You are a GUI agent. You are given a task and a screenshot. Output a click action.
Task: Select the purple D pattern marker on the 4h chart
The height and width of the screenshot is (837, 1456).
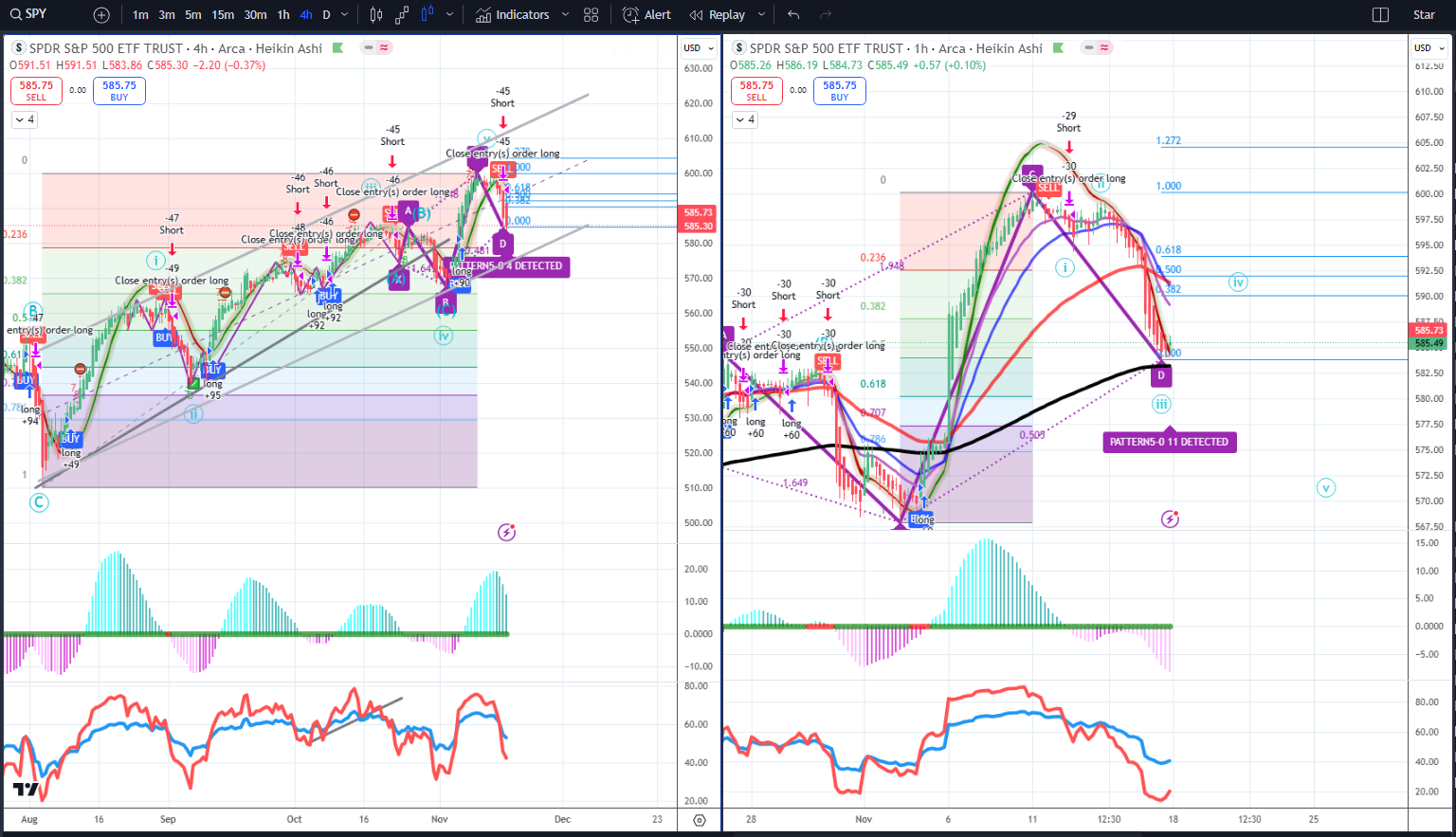pyautogui.click(x=503, y=244)
